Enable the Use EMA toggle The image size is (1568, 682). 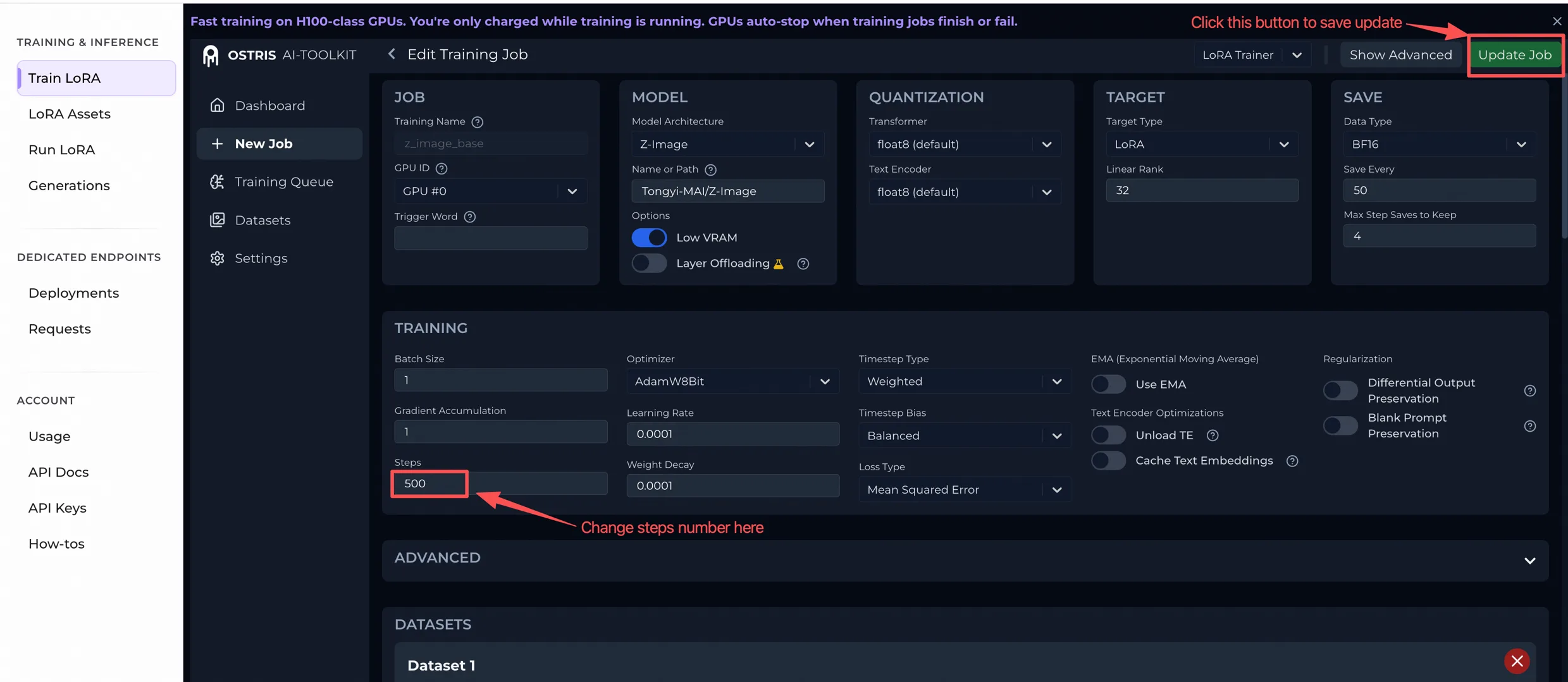click(x=1108, y=384)
